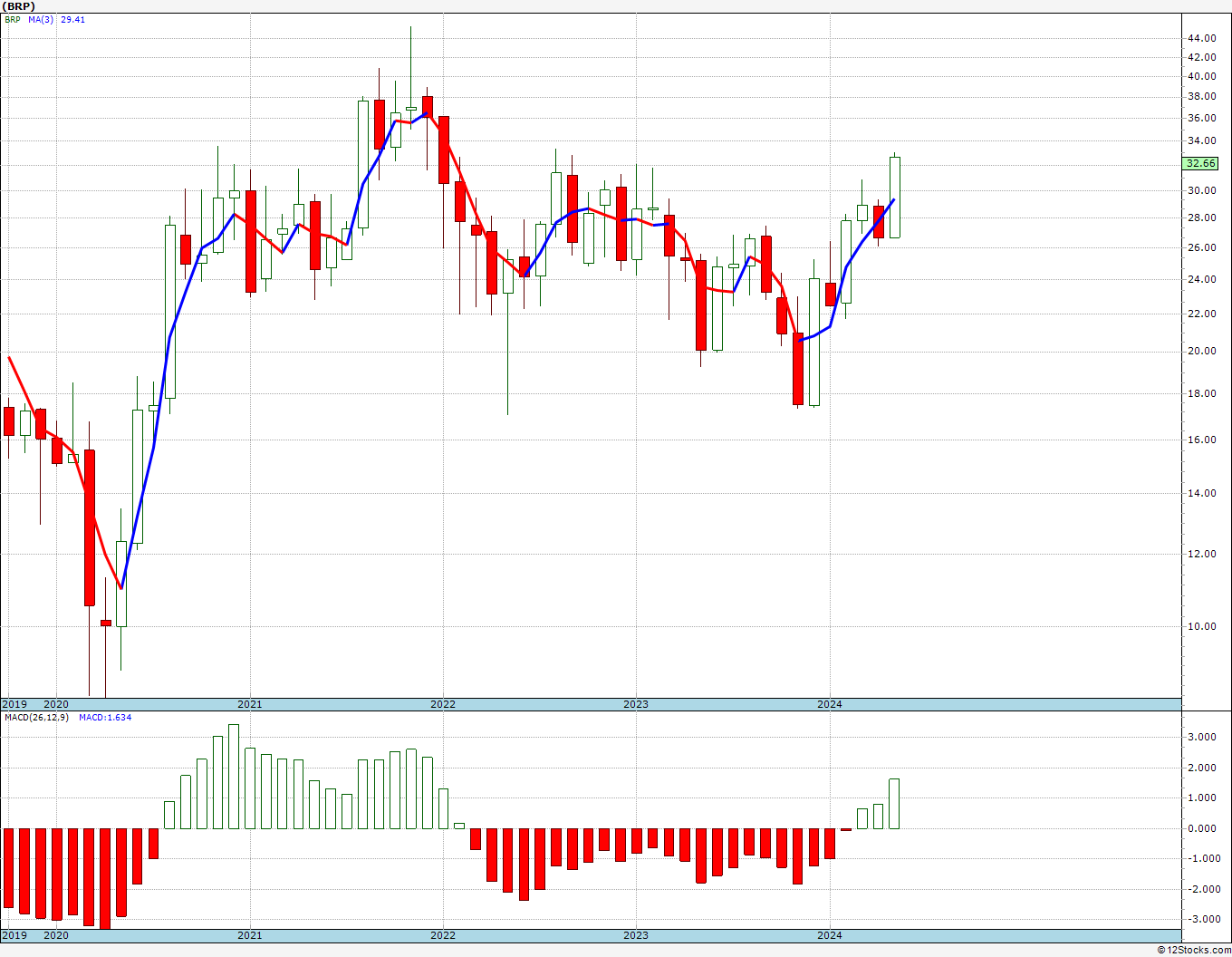Image resolution: width=1232 pixels, height=957 pixels.
Task: Select 2024 on the price chart time axis
Action: tap(830, 704)
